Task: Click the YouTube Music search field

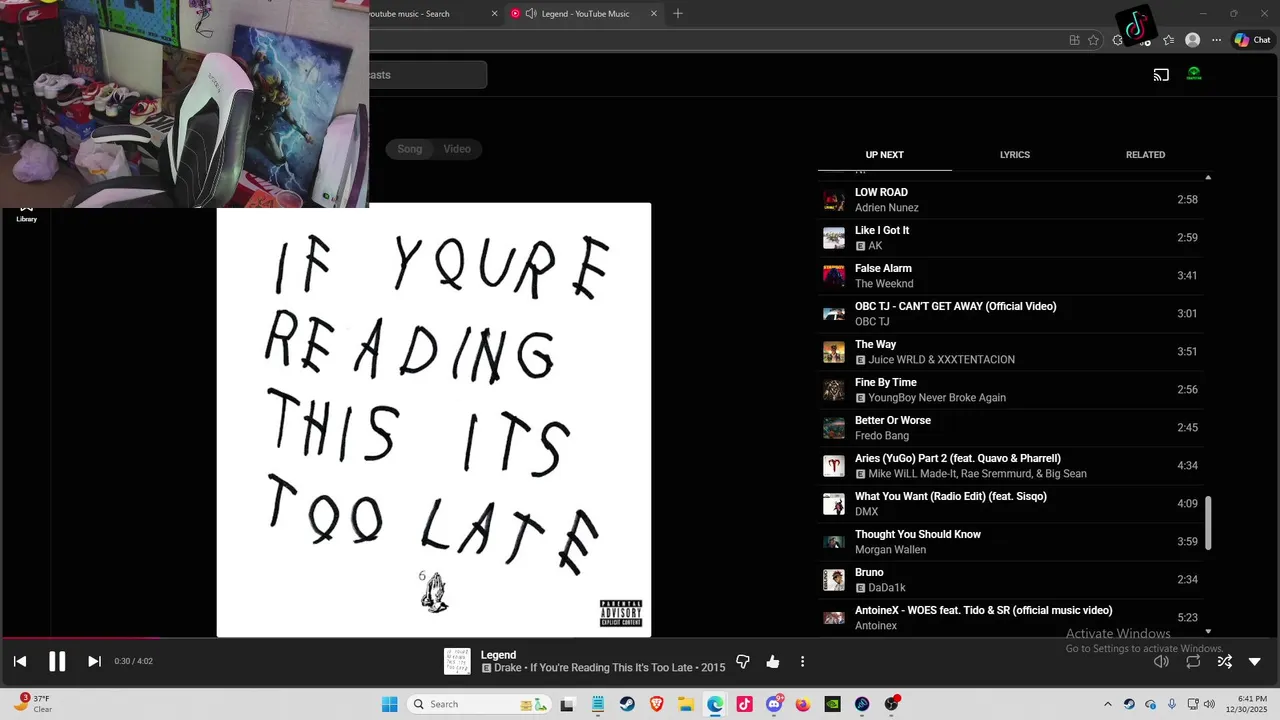Action: tap(428, 75)
